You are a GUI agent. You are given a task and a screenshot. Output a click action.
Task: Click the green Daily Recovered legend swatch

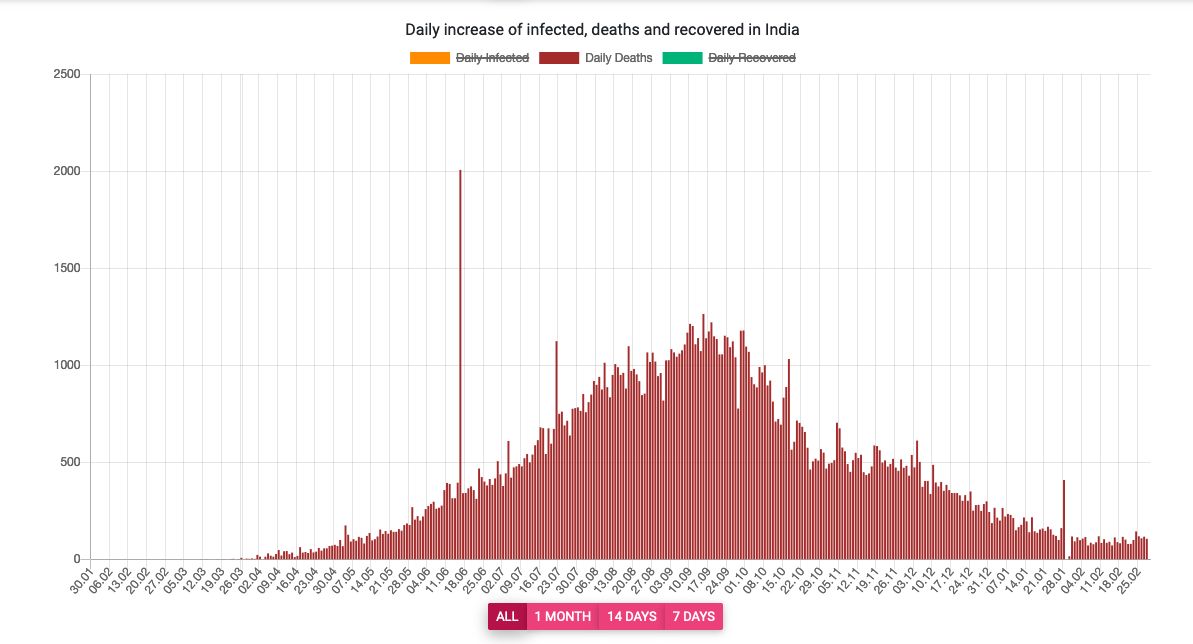point(682,58)
